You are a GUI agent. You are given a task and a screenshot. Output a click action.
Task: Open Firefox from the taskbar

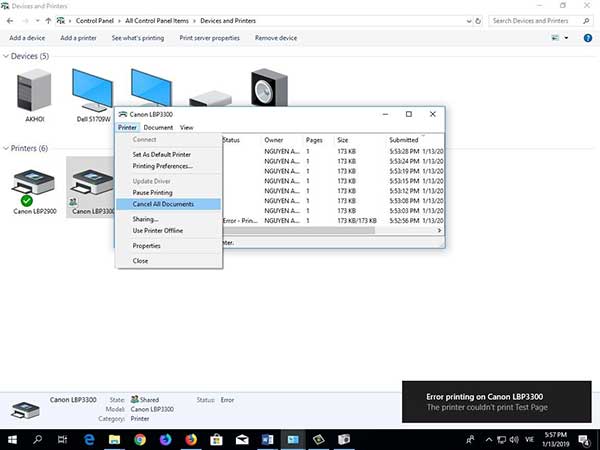tap(191, 440)
